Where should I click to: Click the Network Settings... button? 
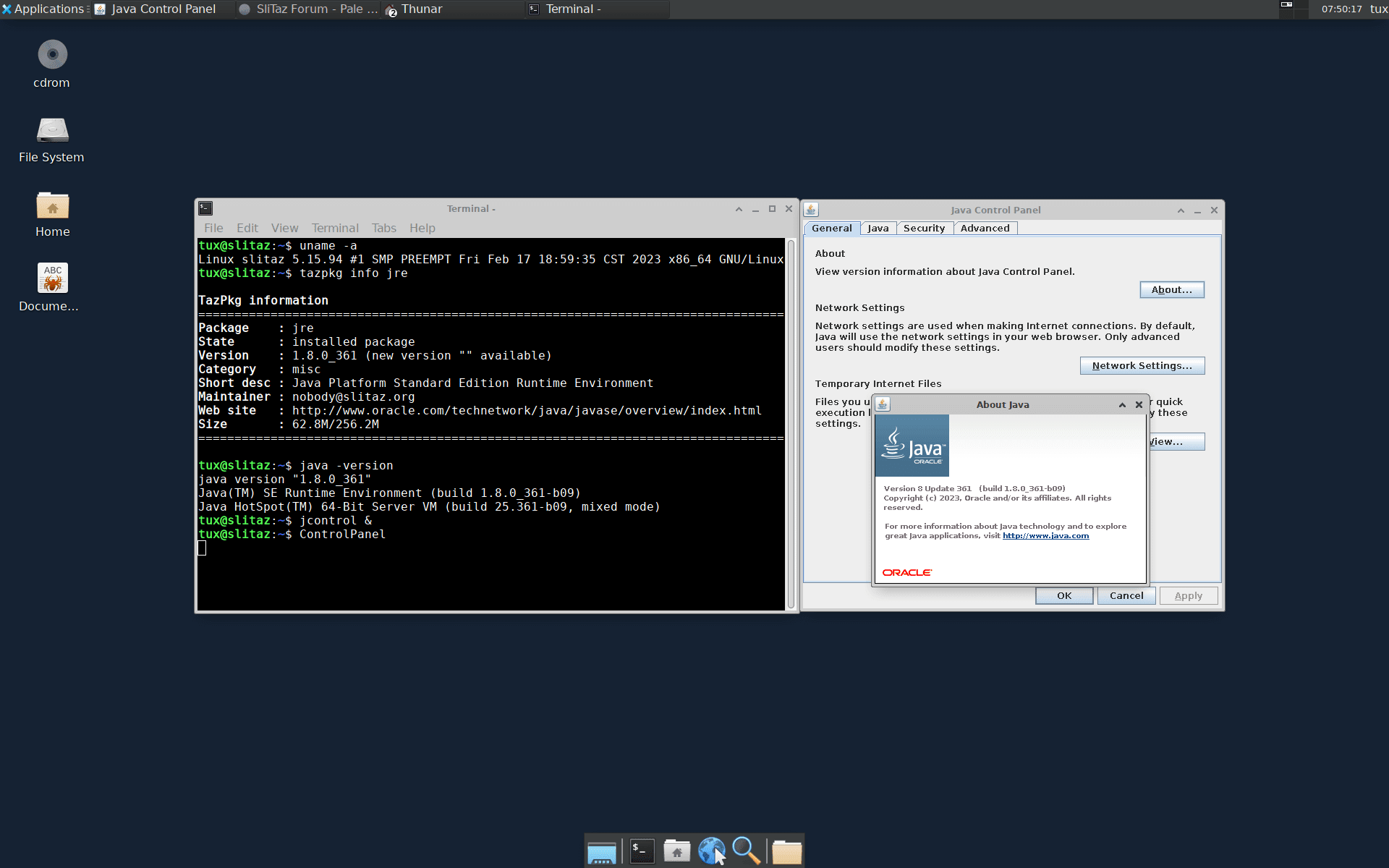(1142, 366)
